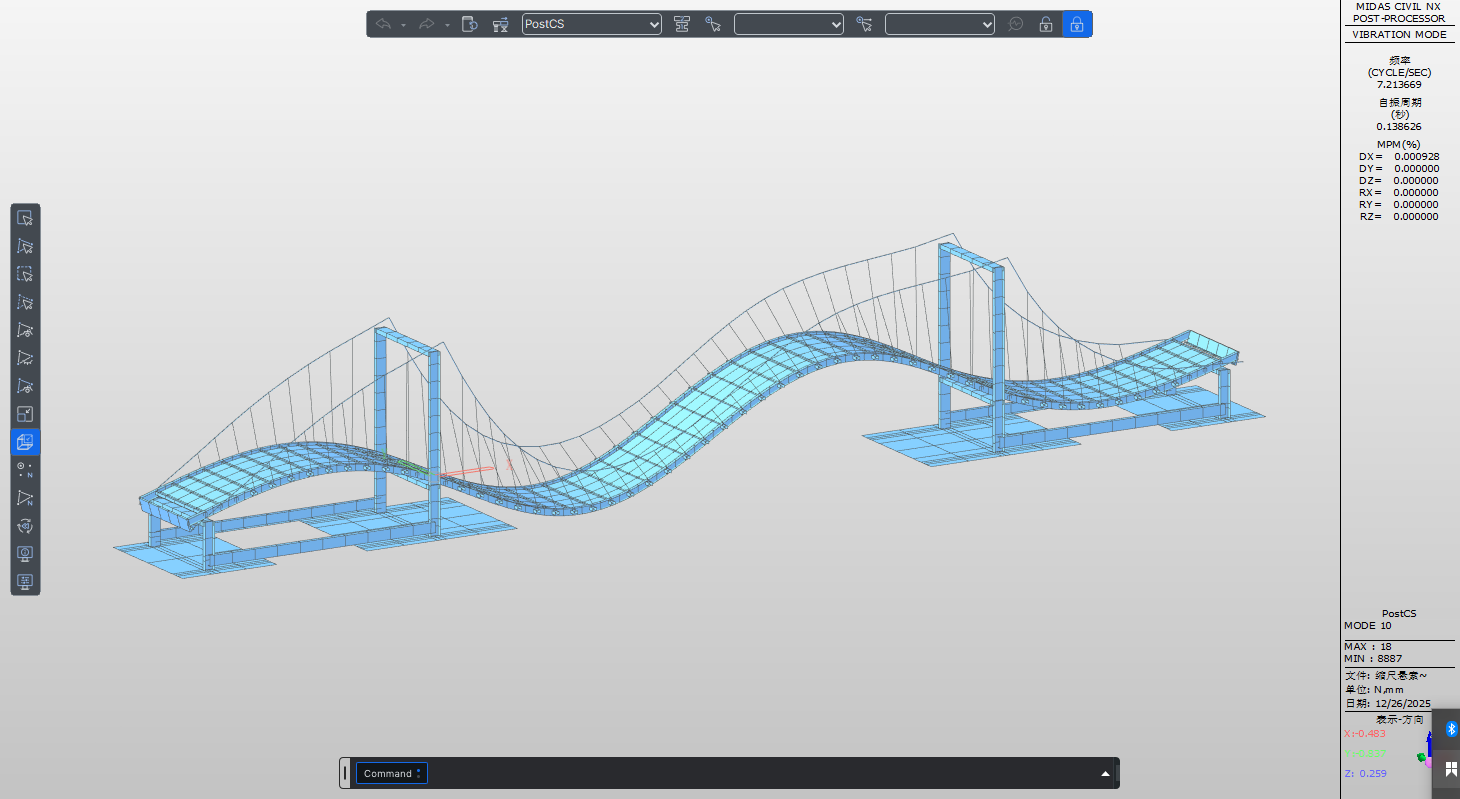Screen dimensions: 1460x799
Task: Click inside the Command input field
Action: point(760,773)
